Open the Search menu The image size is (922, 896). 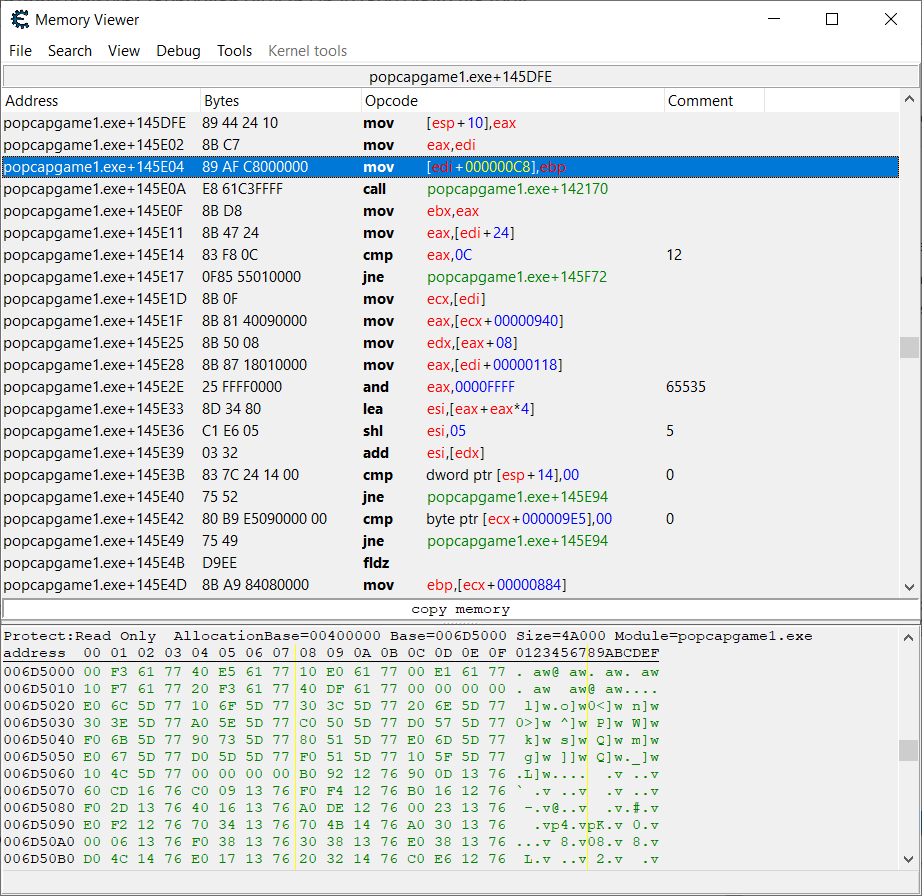70,51
